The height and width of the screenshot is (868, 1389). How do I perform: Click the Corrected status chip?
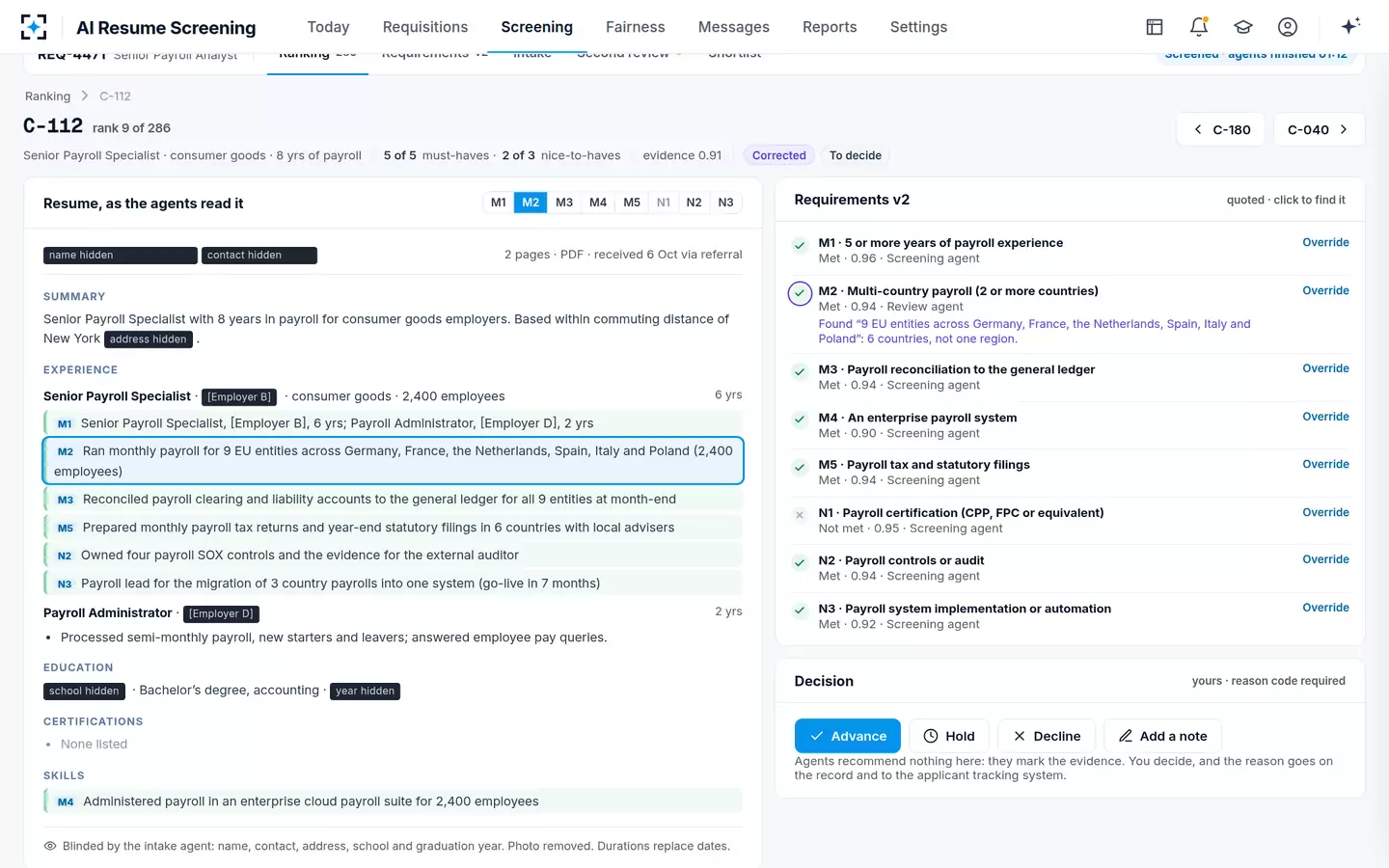click(x=779, y=155)
